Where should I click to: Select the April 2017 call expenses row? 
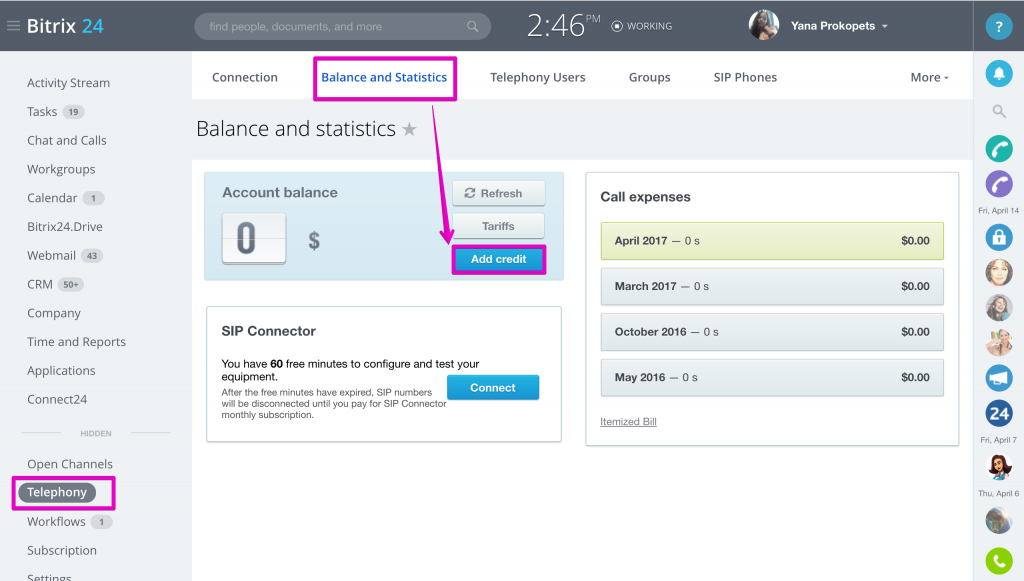772,241
